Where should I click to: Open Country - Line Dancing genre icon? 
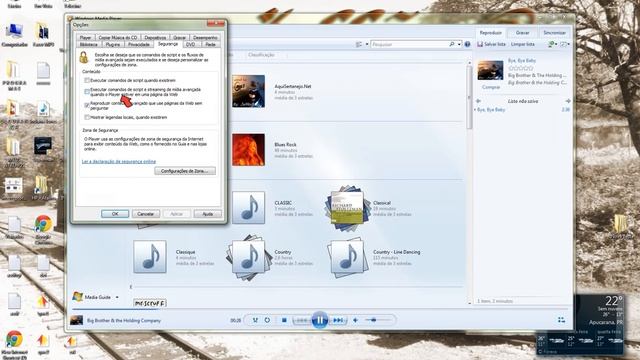347,258
